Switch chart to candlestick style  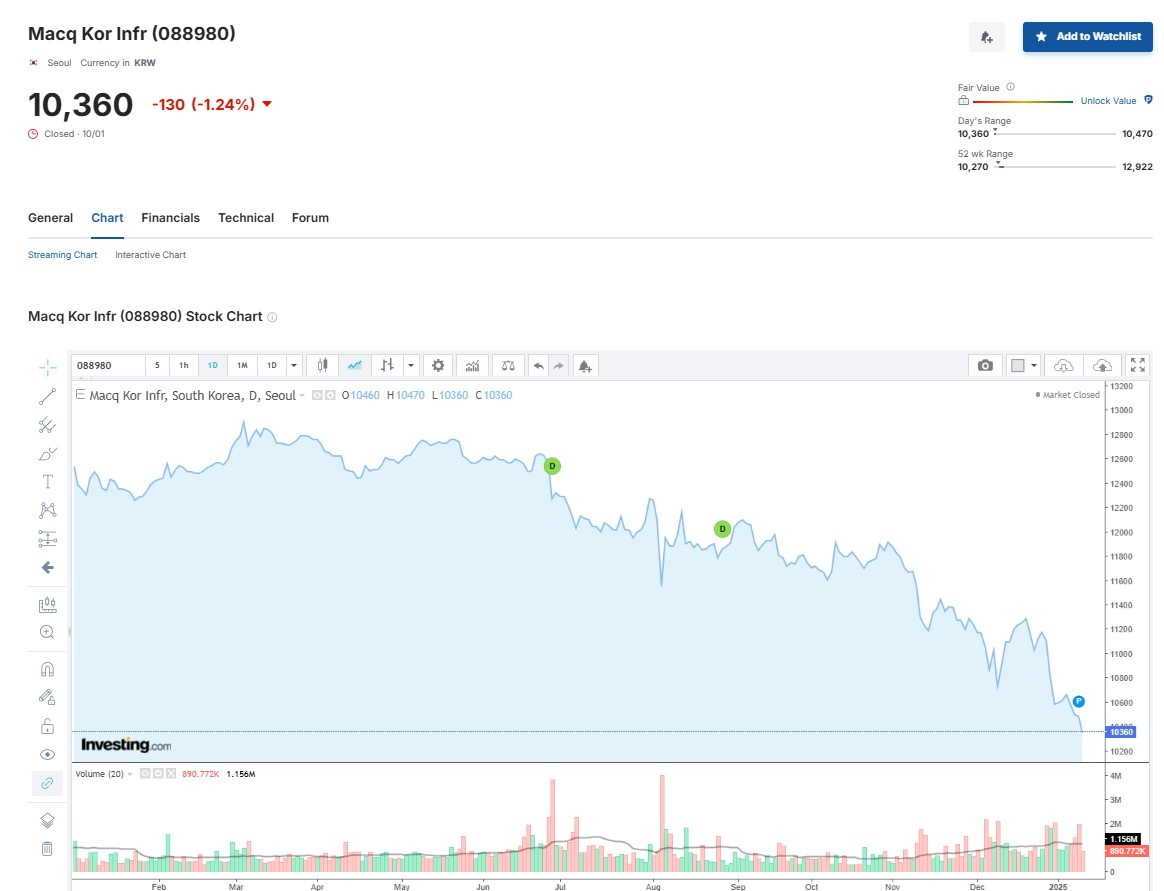322,365
